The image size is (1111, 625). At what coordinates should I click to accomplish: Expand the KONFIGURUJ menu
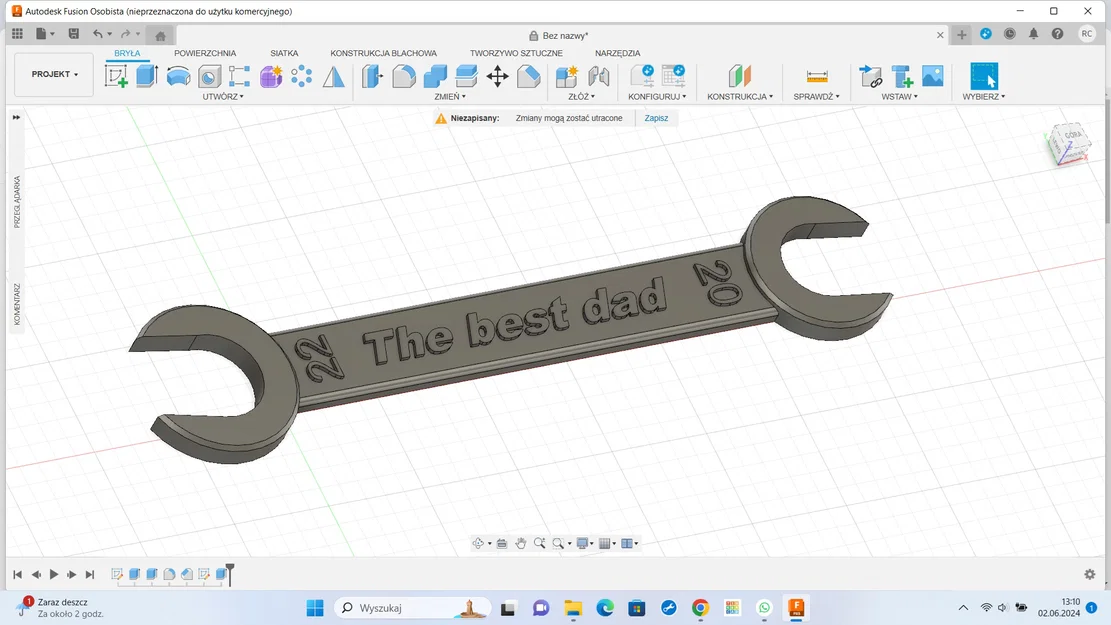pos(657,96)
